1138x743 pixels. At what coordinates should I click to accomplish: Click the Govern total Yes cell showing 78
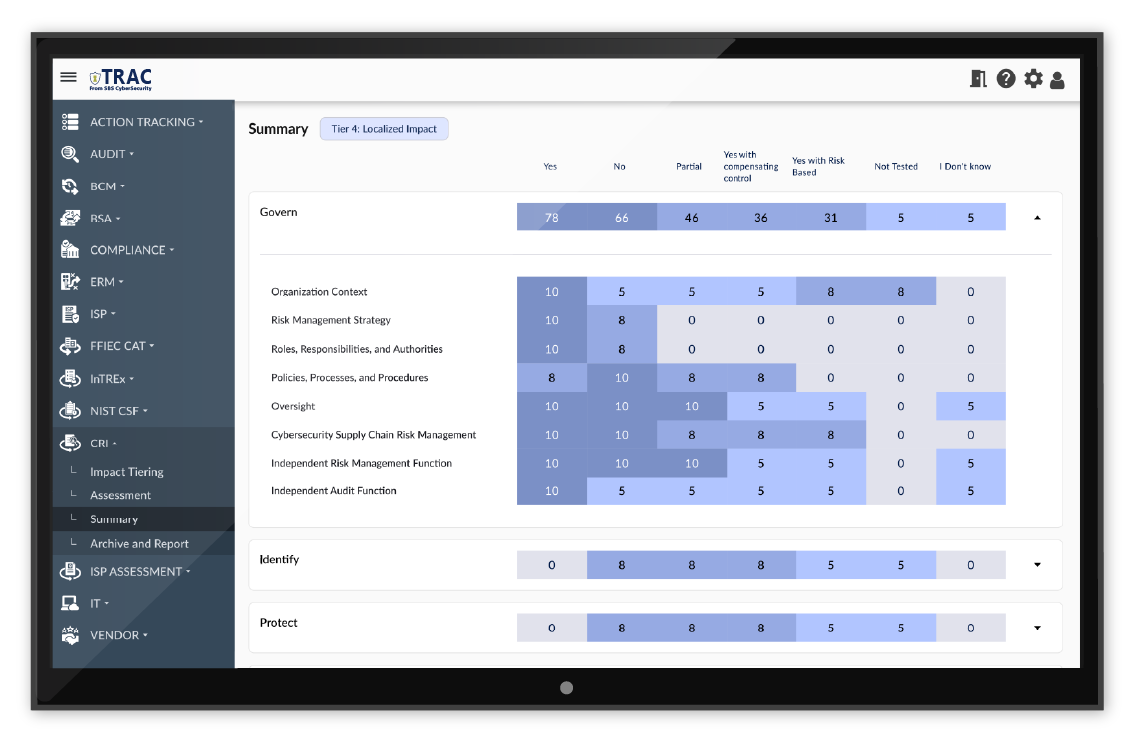click(x=551, y=217)
